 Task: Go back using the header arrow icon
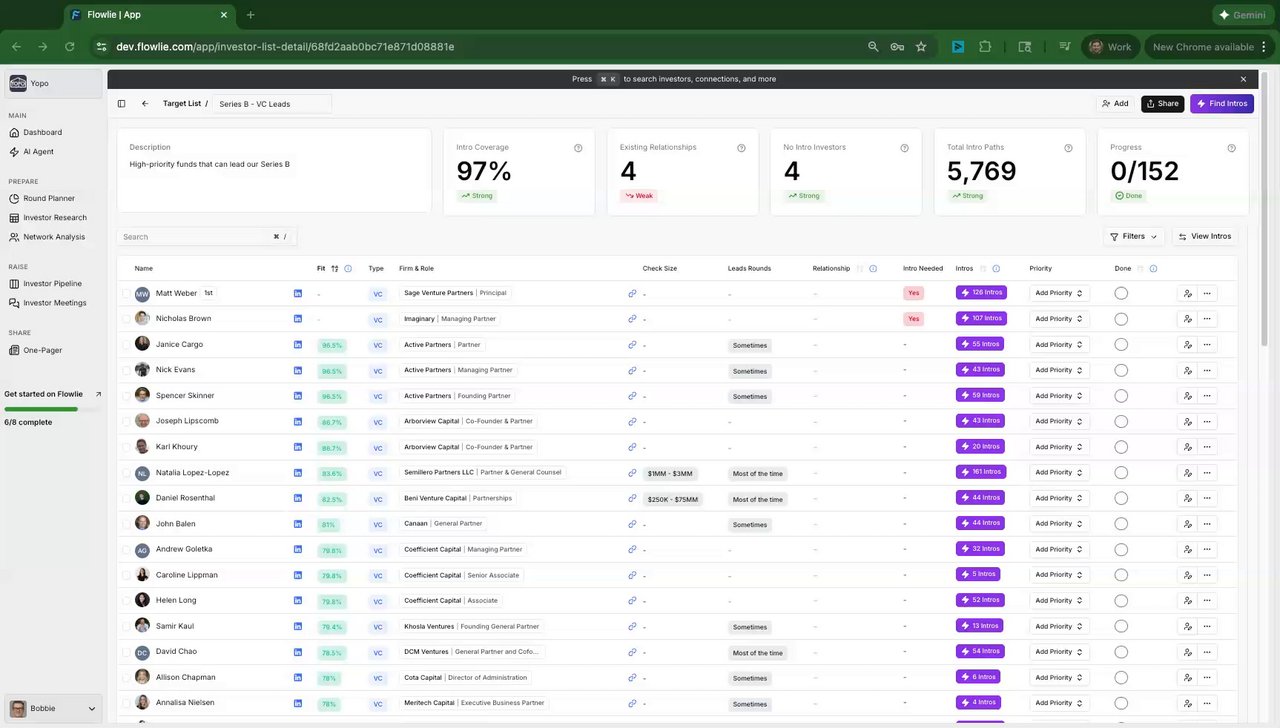(x=145, y=104)
